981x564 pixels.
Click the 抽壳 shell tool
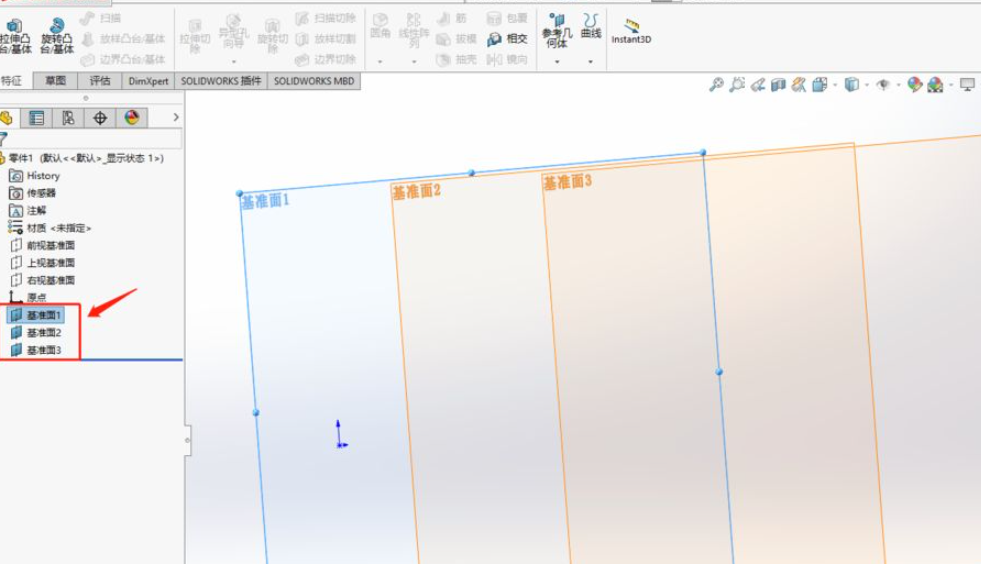coord(456,59)
